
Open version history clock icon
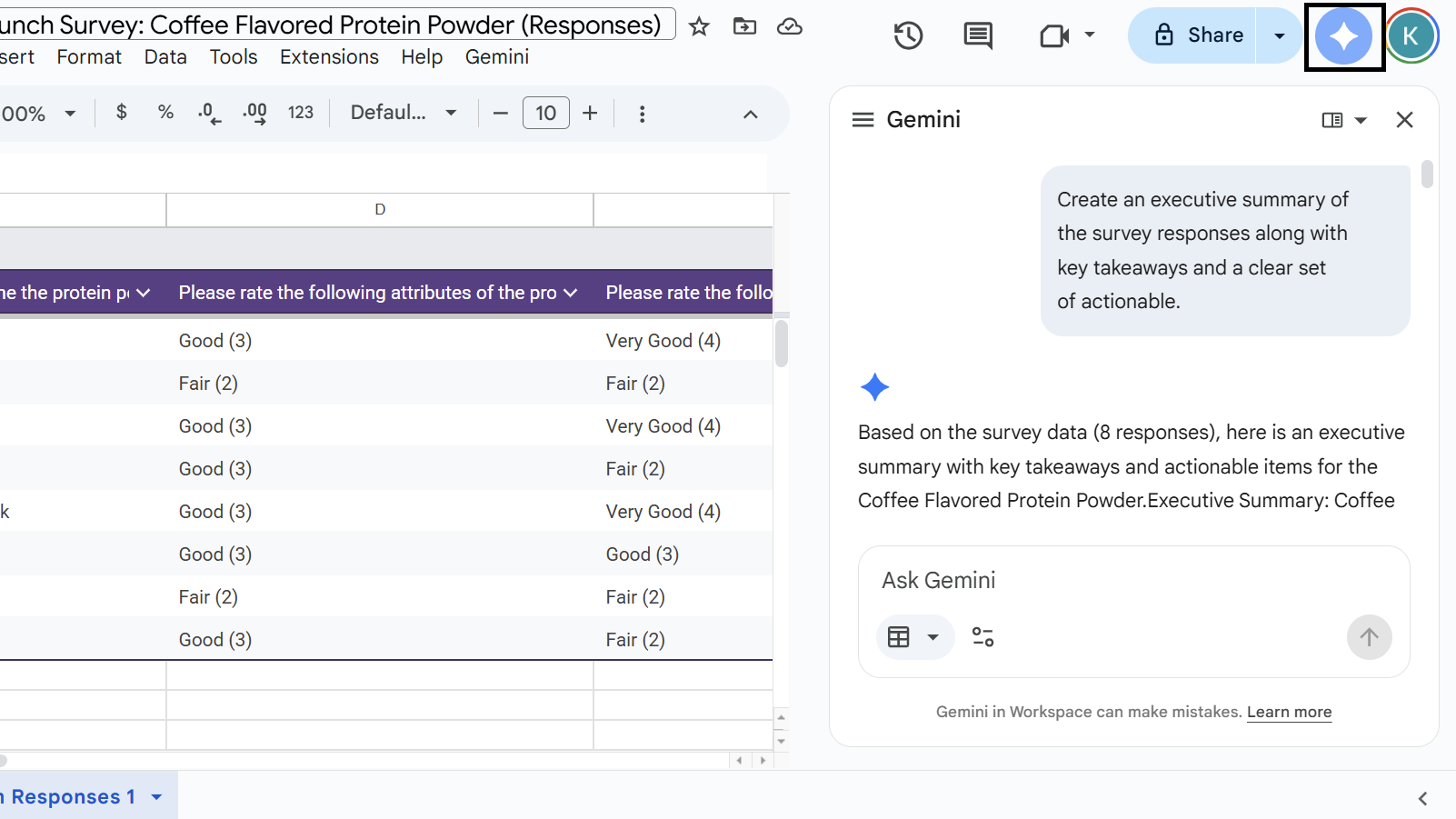coord(908,35)
